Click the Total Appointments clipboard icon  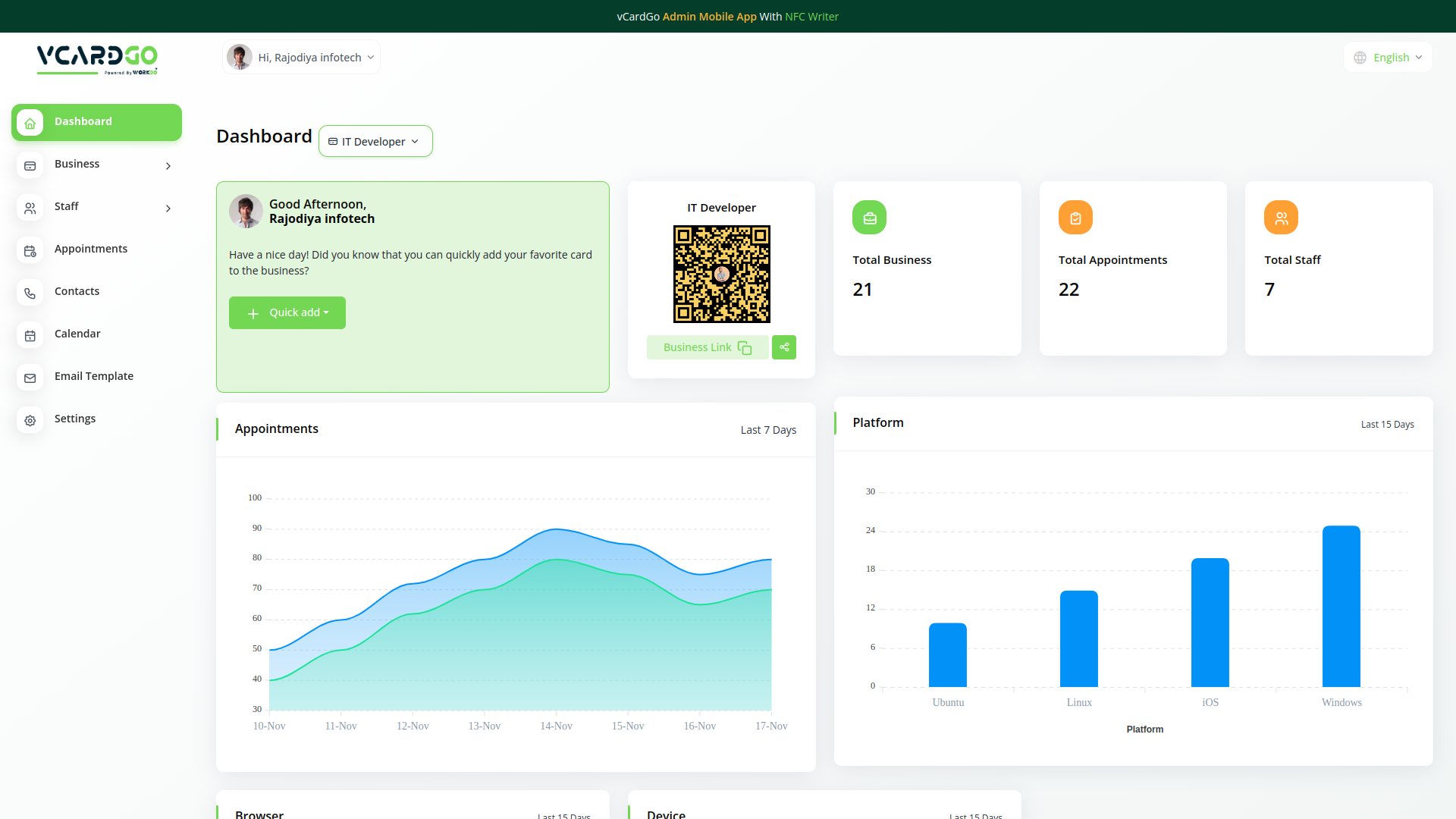pos(1075,218)
